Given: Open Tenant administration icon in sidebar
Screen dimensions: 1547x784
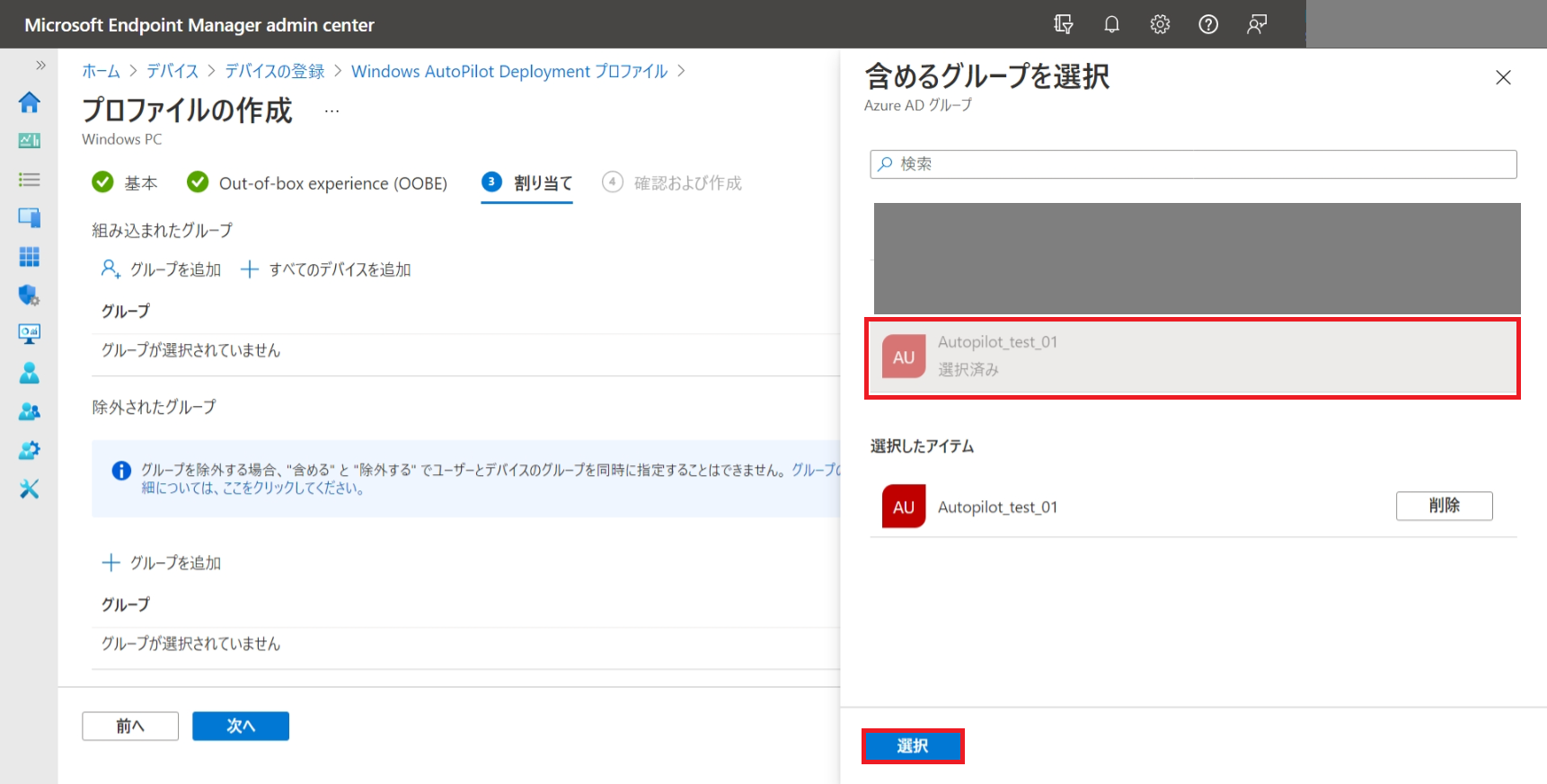Looking at the screenshot, I should point(29,450).
